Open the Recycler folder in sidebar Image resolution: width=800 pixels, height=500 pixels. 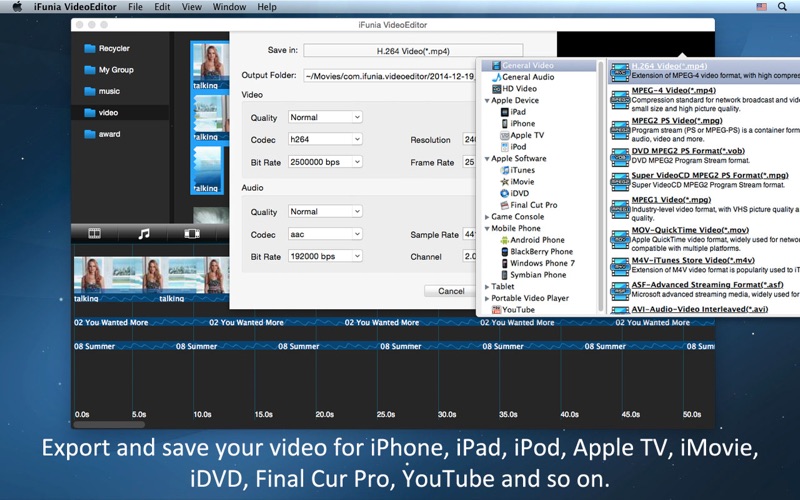click(x=107, y=48)
